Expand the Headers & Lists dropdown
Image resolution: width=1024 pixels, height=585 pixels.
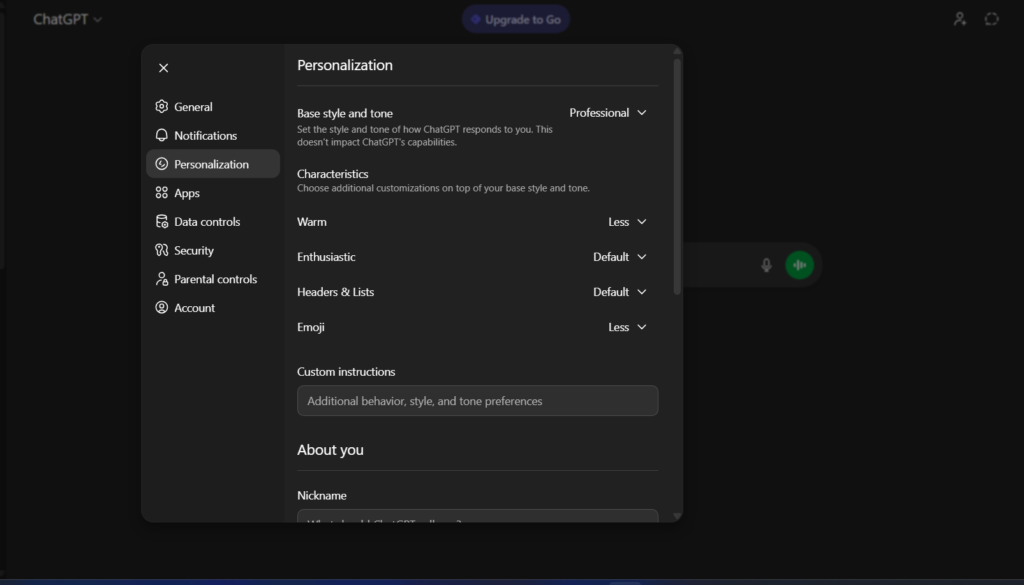click(620, 291)
